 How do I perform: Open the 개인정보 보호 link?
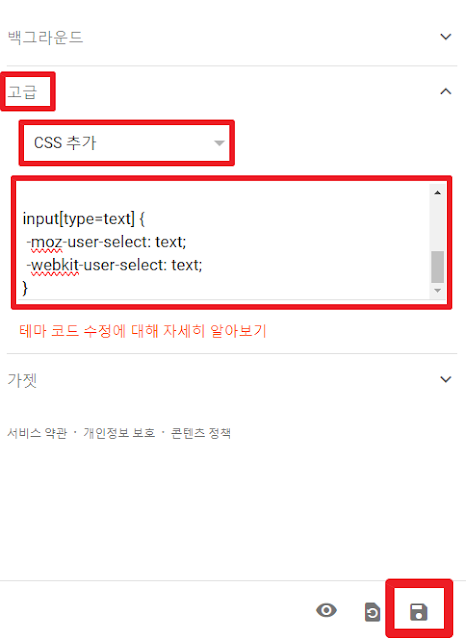119,433
